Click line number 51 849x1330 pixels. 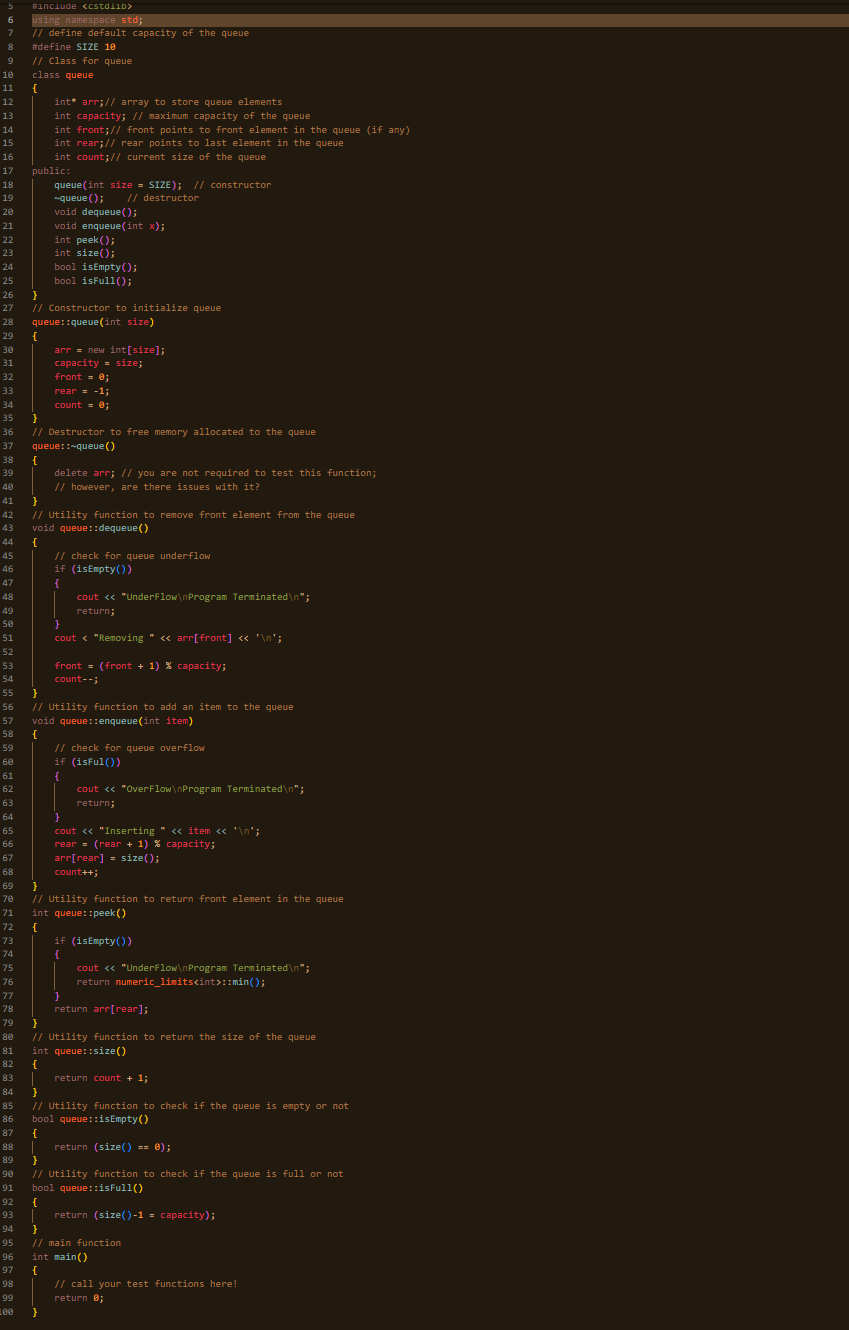(9, 637)
